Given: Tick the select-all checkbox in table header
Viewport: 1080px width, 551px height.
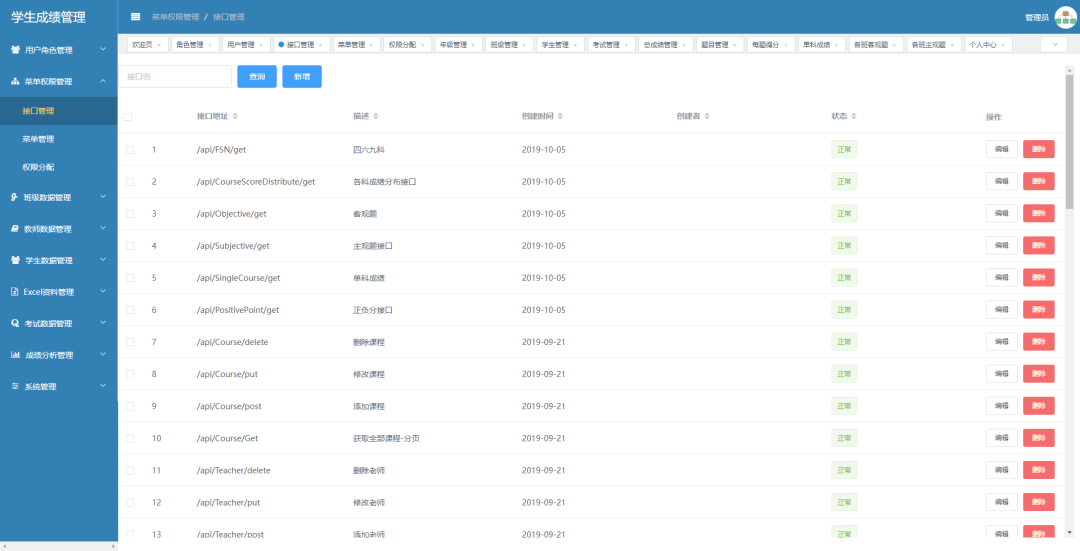Looking at the screenshot, I should [x=127, y=117].
